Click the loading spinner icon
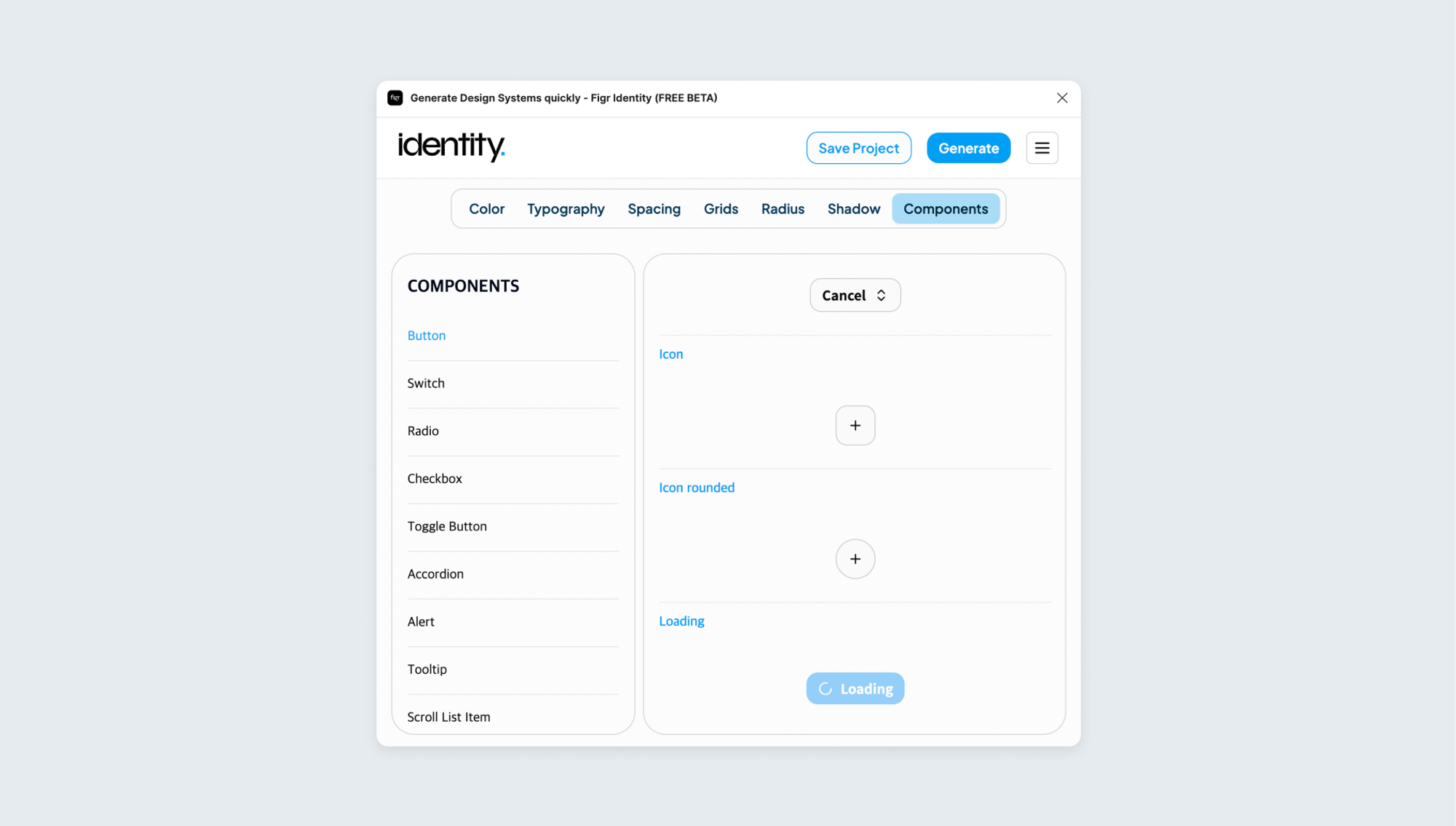Screen dimensions: 1456x826 pos(825,688)
